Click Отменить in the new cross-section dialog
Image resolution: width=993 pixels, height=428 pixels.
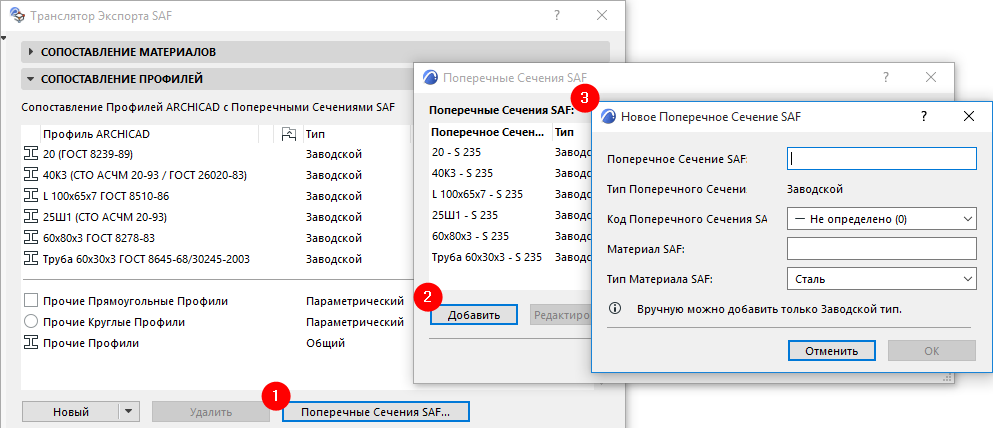click(832, 351)
